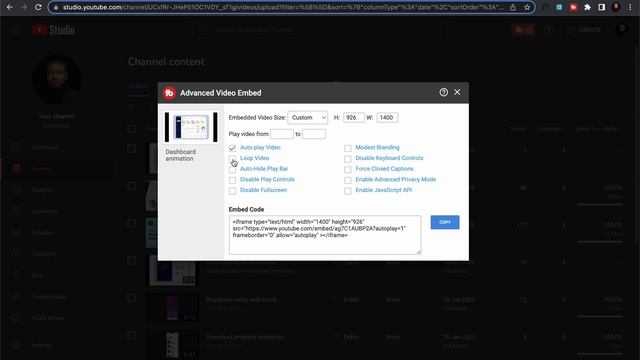Image resolution: width=640 pixels, height=360 pixels.
Task: Click the Dashboard animation video thumbnail
Action: coord(191,127)
